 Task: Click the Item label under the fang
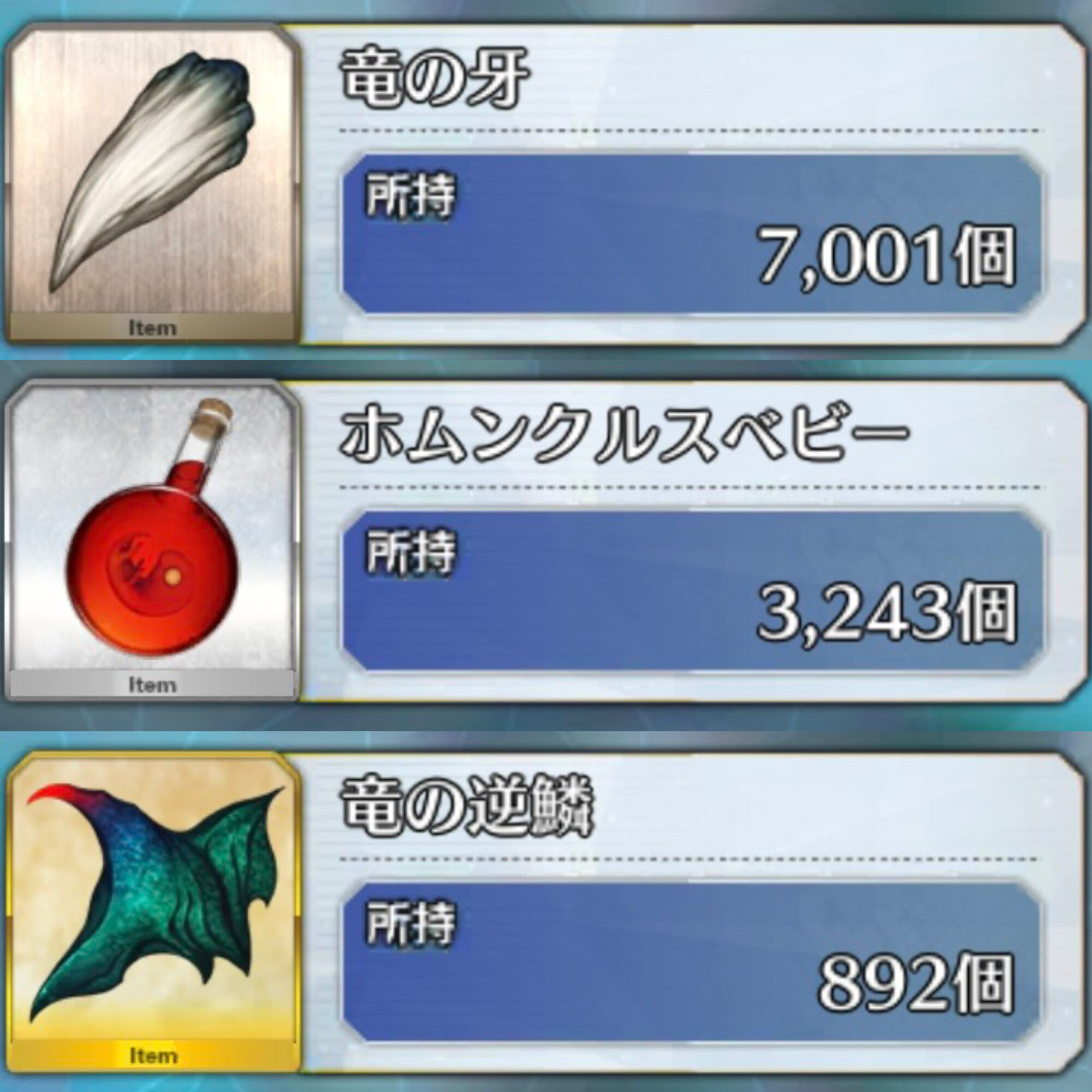[x=153, y=328]
